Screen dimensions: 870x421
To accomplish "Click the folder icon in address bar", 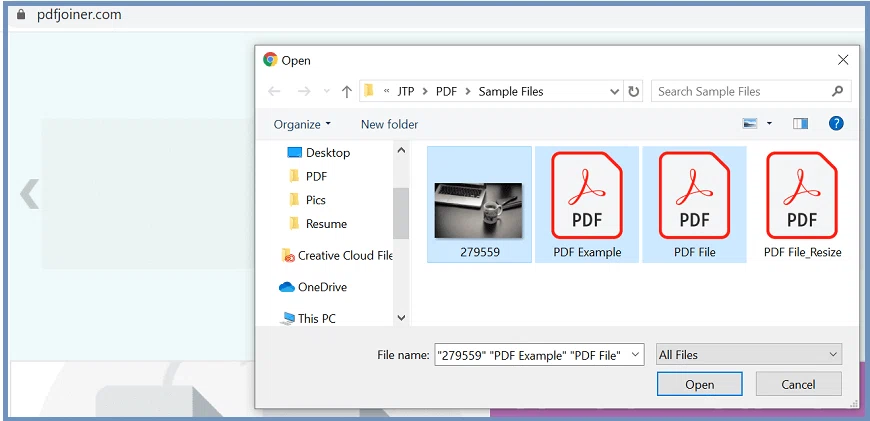I will click(369, 90).
